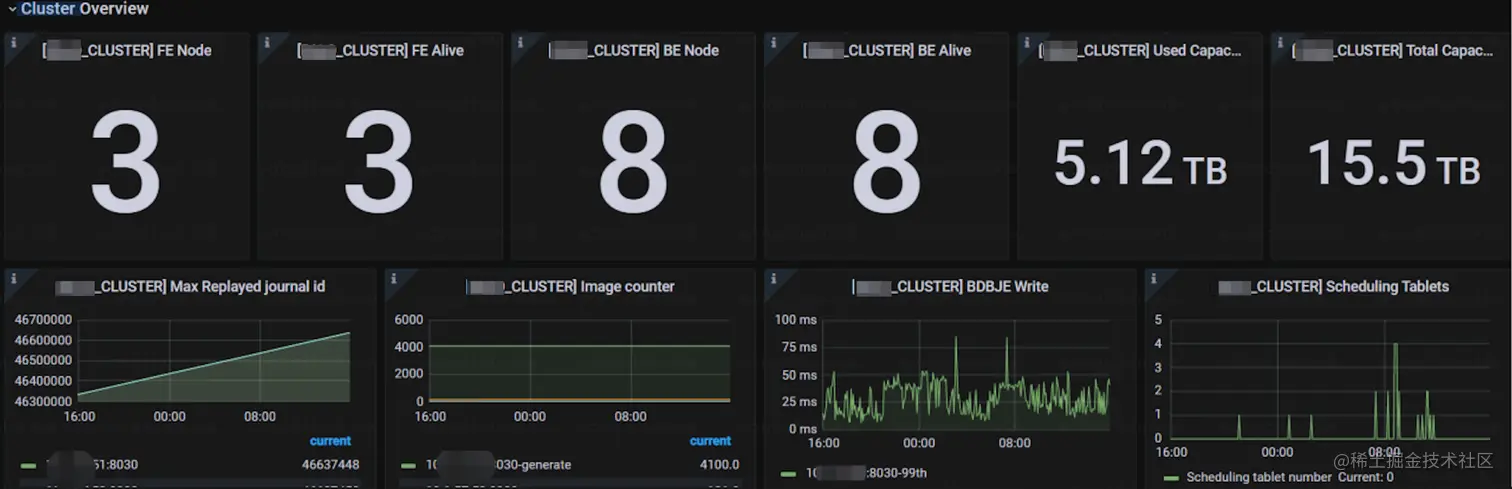Open the BE Node panel title menu
Screen dimensions: 1512x489
coord(634,50)
